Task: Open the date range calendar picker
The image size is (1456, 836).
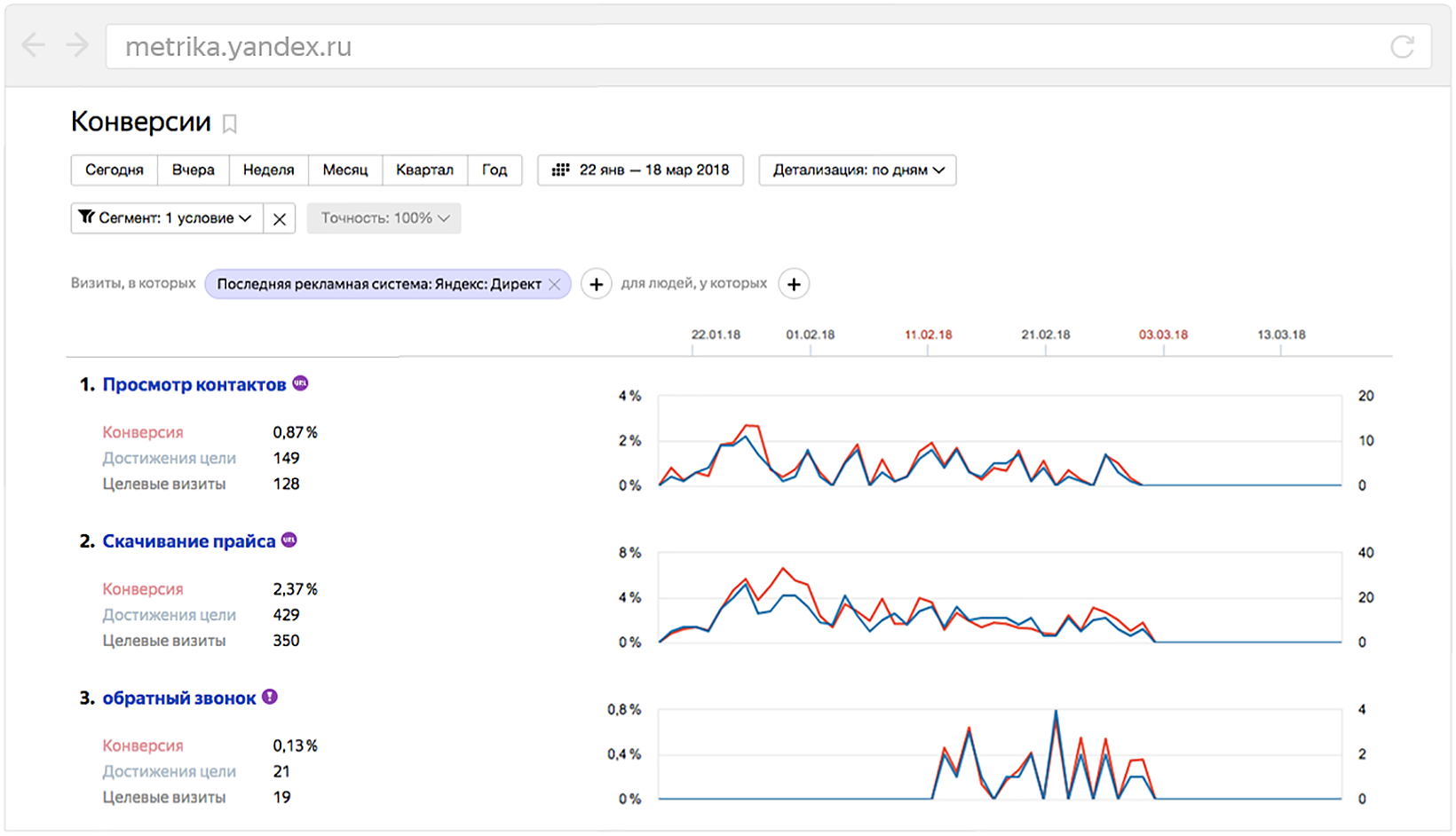Action: click(x=640, y=170)
